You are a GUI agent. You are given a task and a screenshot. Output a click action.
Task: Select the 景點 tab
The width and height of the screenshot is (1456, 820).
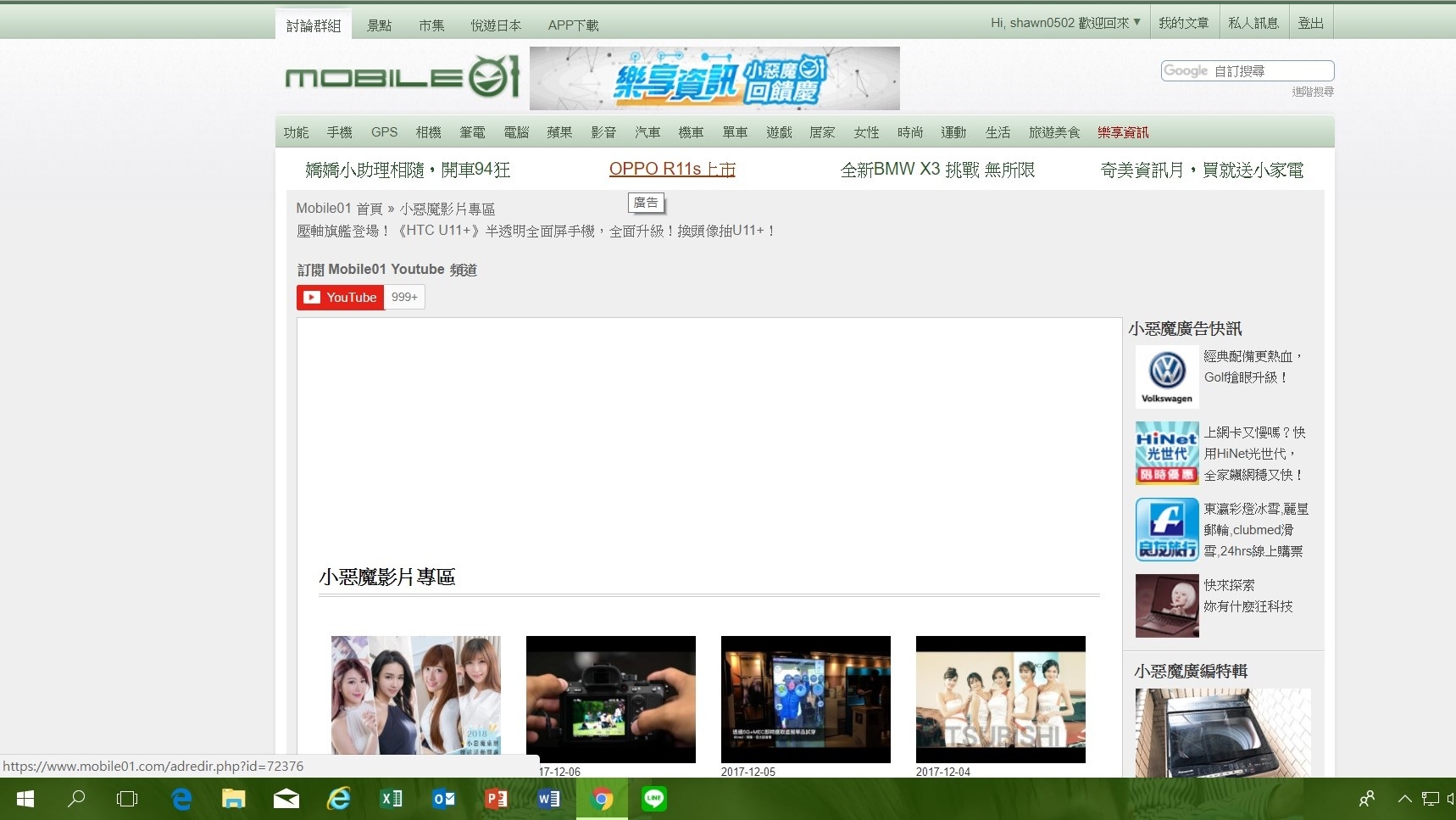pyautogui.click(x=379, y=25)
